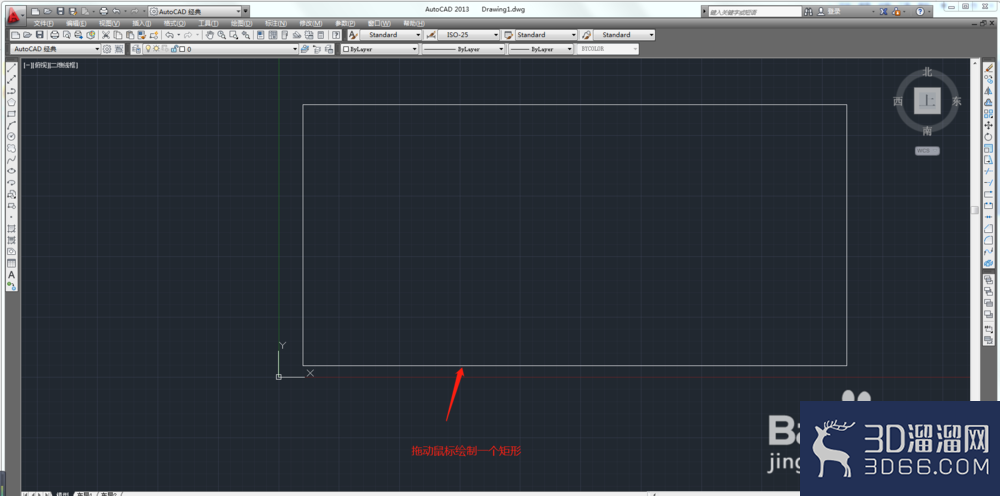This screenshot has height=496, width=1000.
Task: Click the 上 top face of ViewCube
Action: (927, 101)
